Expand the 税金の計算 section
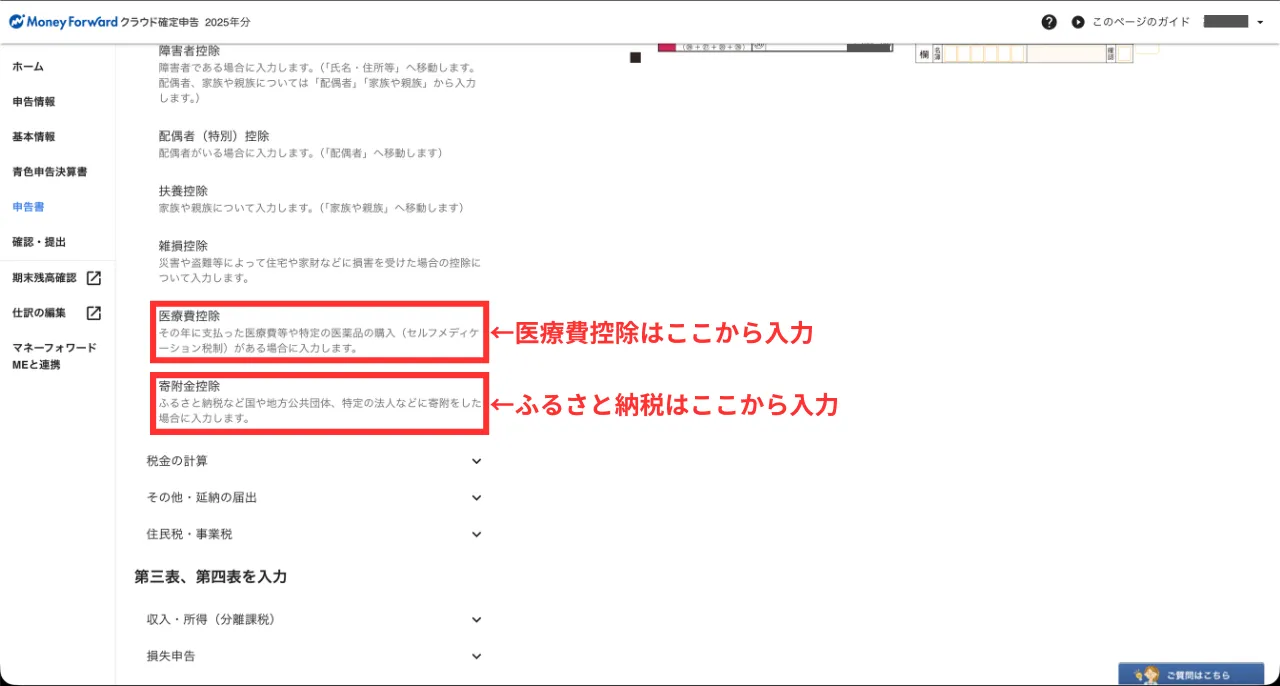Image resolution: width=1280 pixels, height=686 pixels. pos(476,461)
